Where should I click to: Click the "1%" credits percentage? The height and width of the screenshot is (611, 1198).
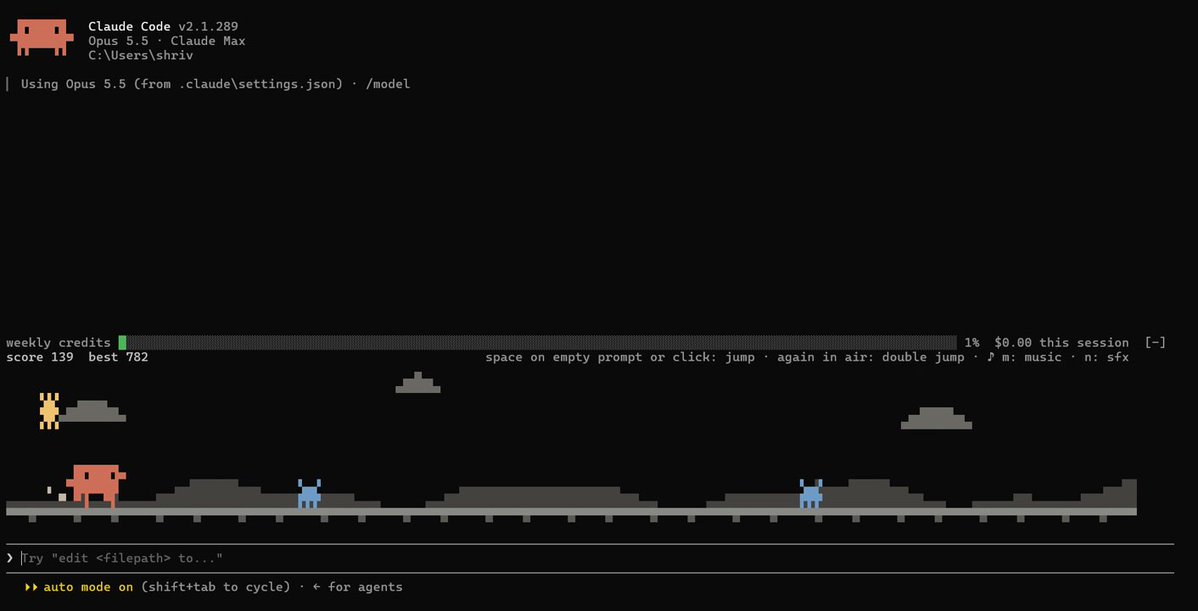(972, 343)
